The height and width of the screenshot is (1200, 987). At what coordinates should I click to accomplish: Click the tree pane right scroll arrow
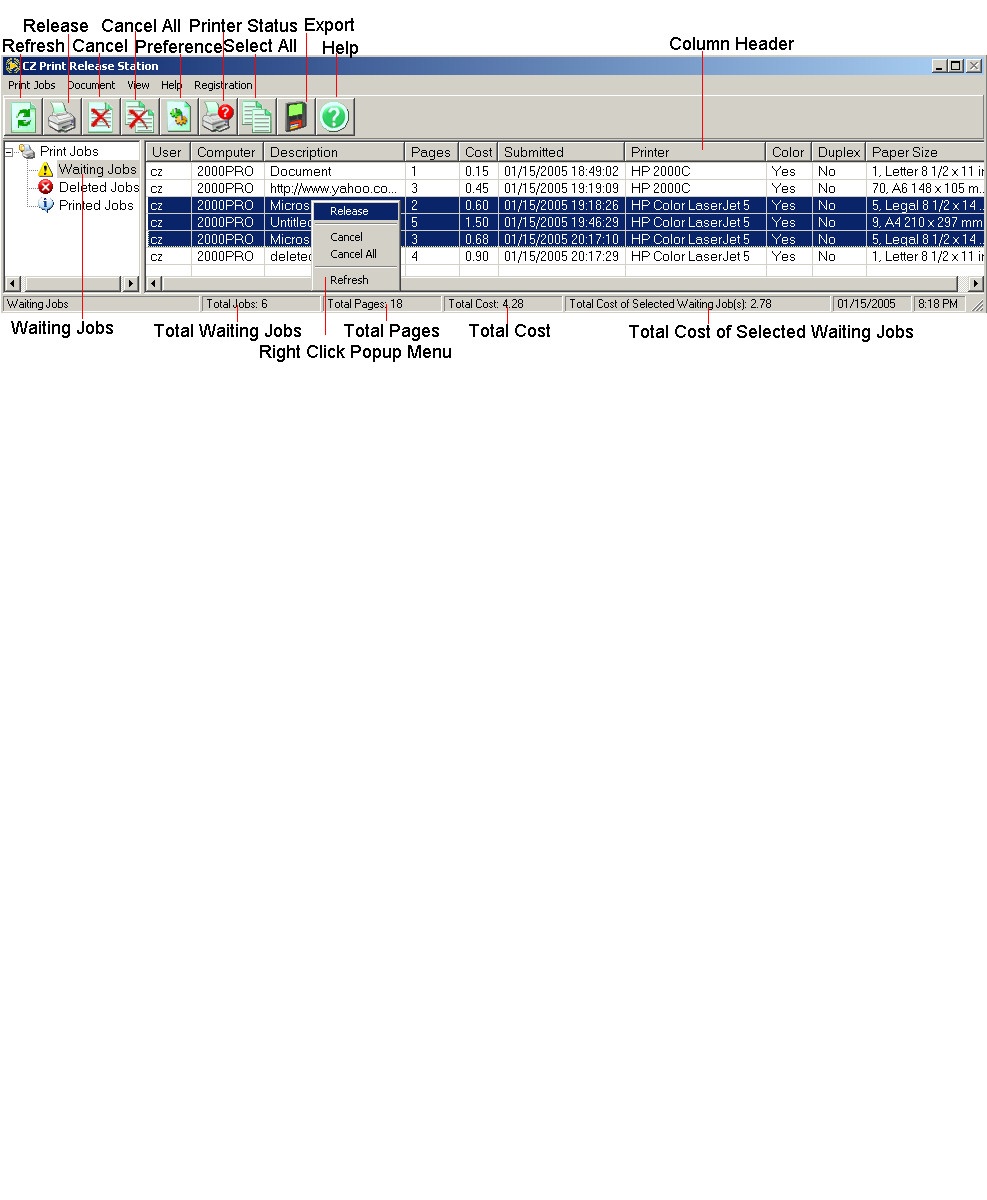[x=131, y=284]
